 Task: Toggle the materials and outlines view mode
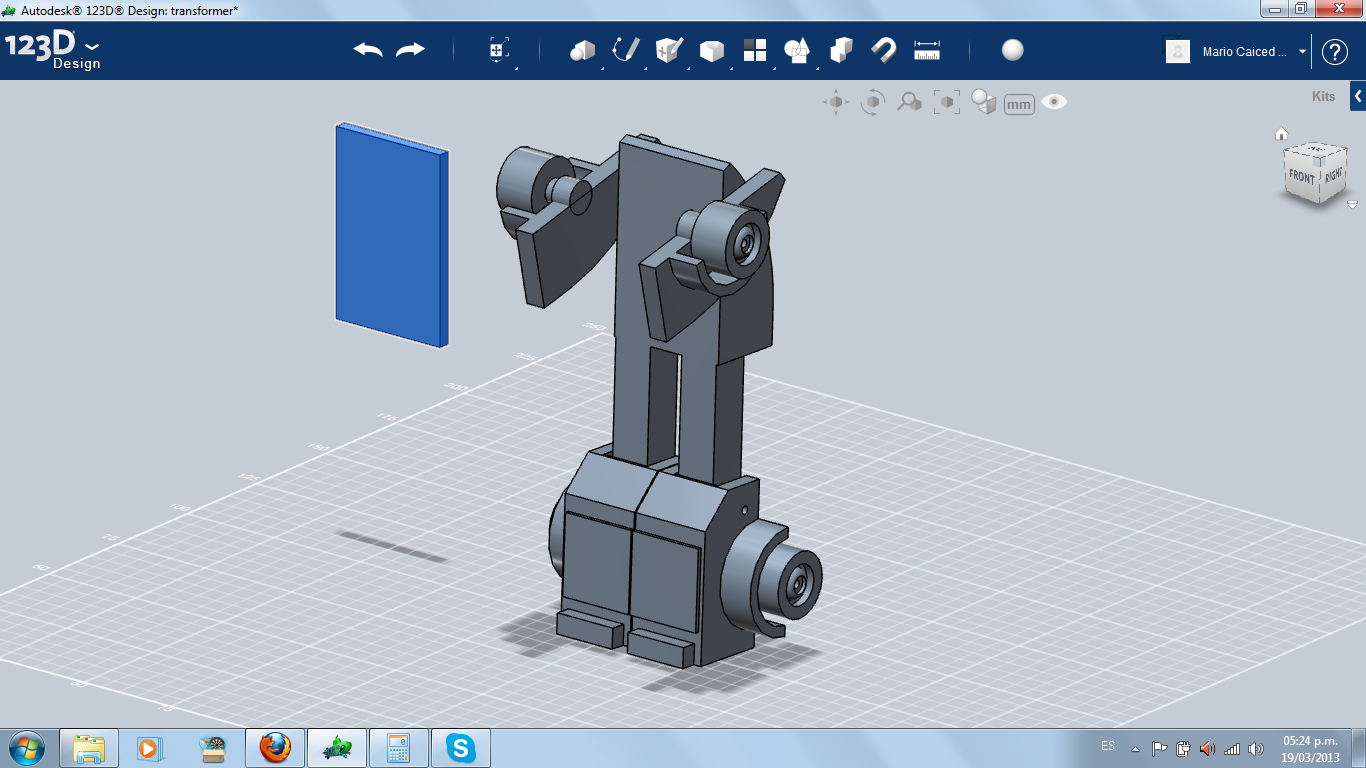[x=984, y=102]
